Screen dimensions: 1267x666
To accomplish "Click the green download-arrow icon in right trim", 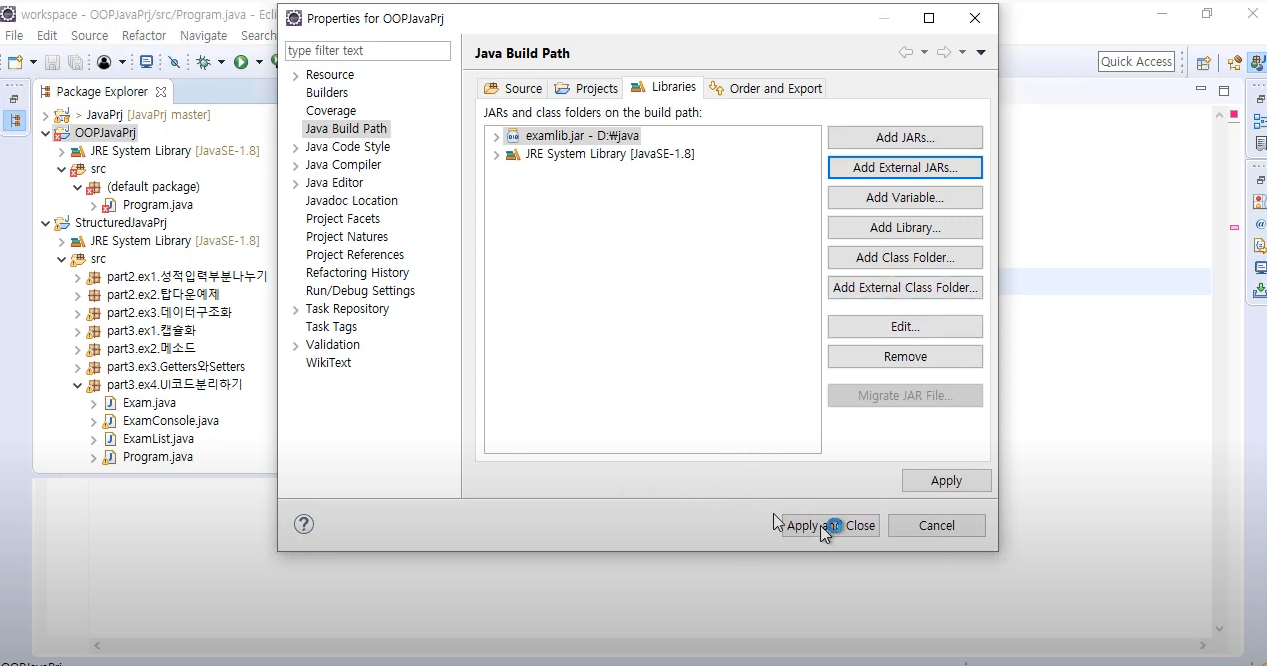I will (1259, 291).
